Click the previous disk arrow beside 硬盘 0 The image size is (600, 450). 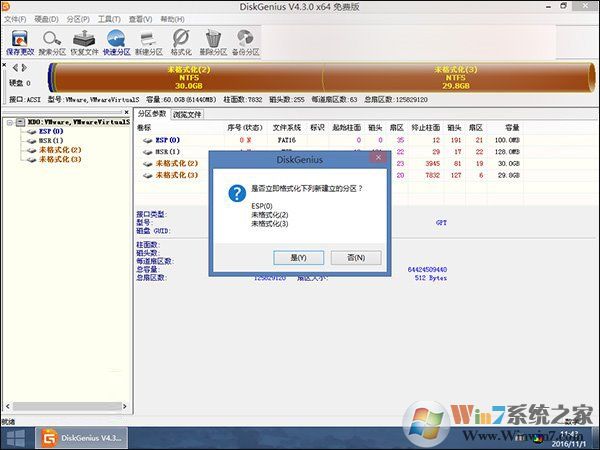pyautogui.click(x=10, y=67)
